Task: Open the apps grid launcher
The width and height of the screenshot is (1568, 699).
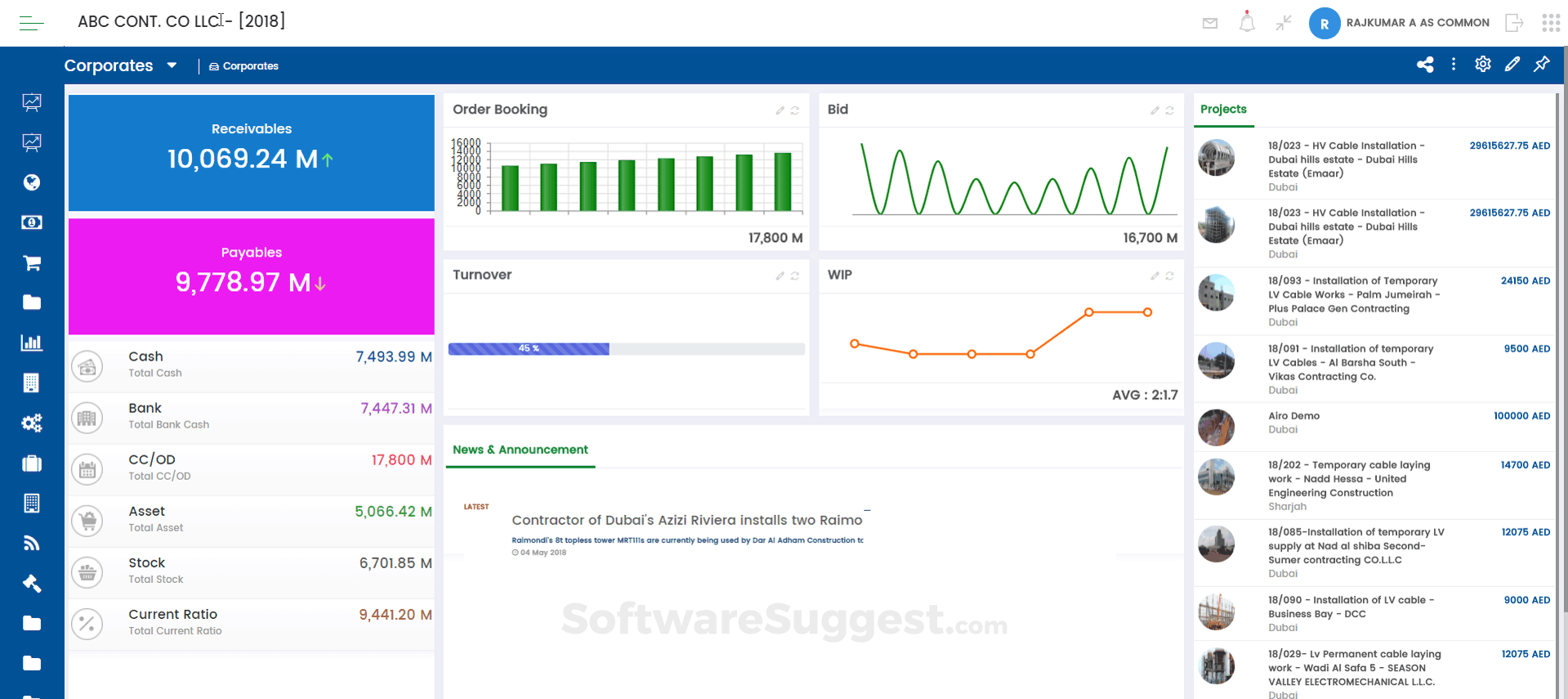Action: pos(1551,23)
